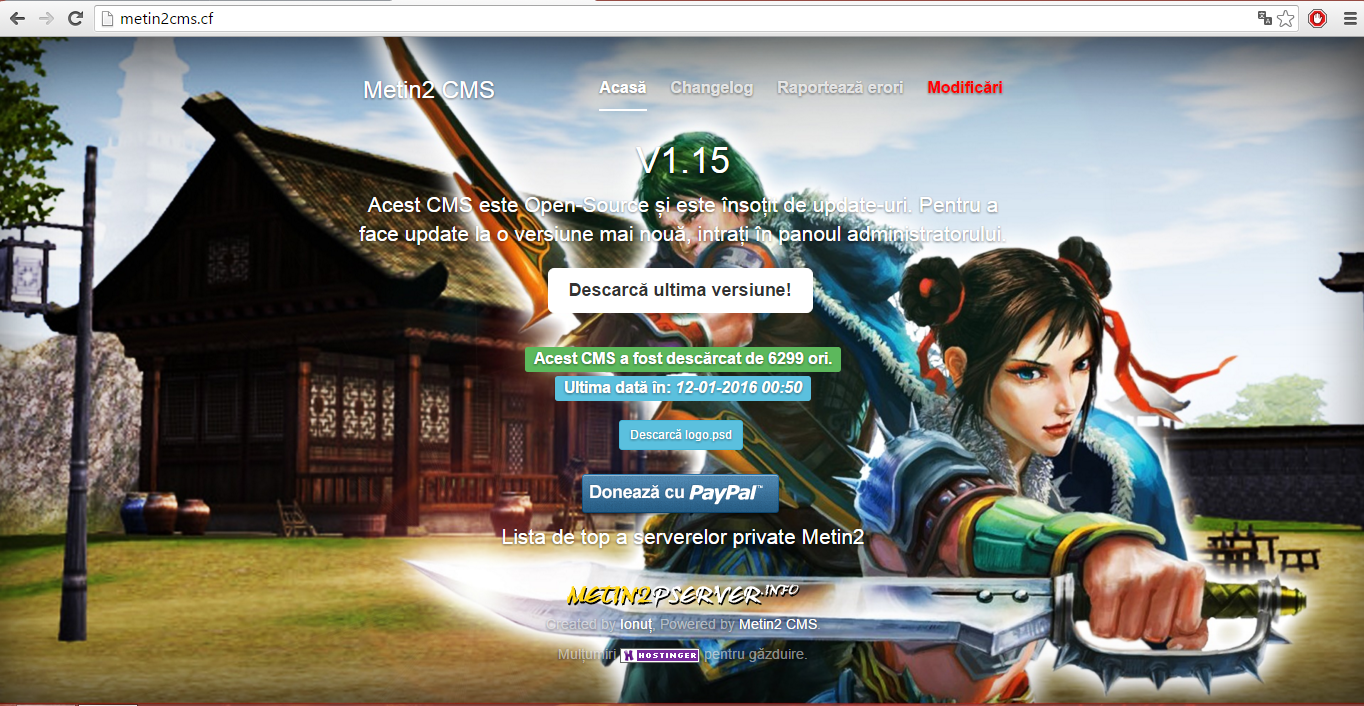Open the Ionuț author link
The width and height of the screenshot is (1364, 706).
pyautogui.click(x=636, y=624)
